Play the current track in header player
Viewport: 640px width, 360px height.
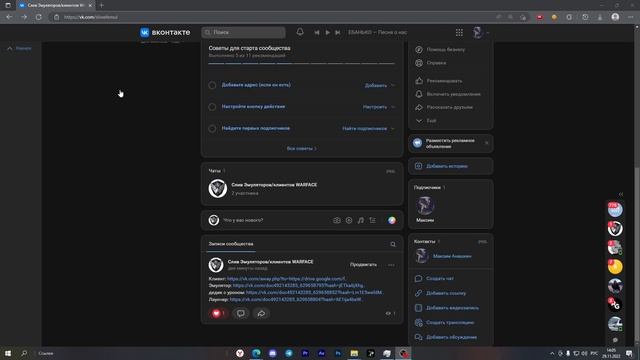(327, 32)
